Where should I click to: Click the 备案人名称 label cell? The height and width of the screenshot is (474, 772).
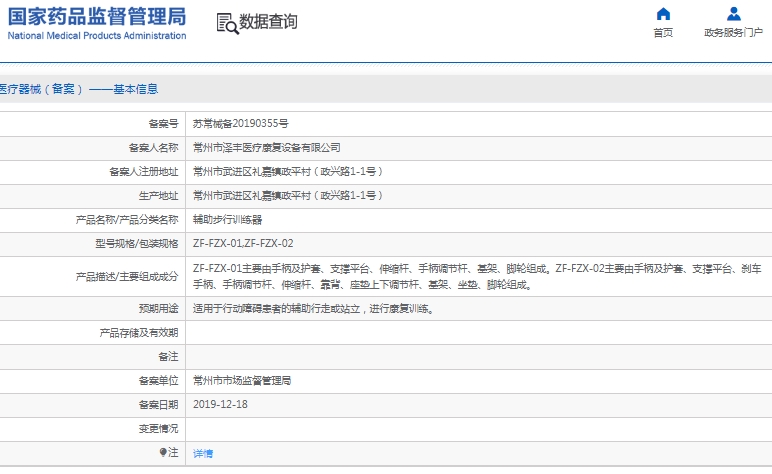tap(154, 148)
